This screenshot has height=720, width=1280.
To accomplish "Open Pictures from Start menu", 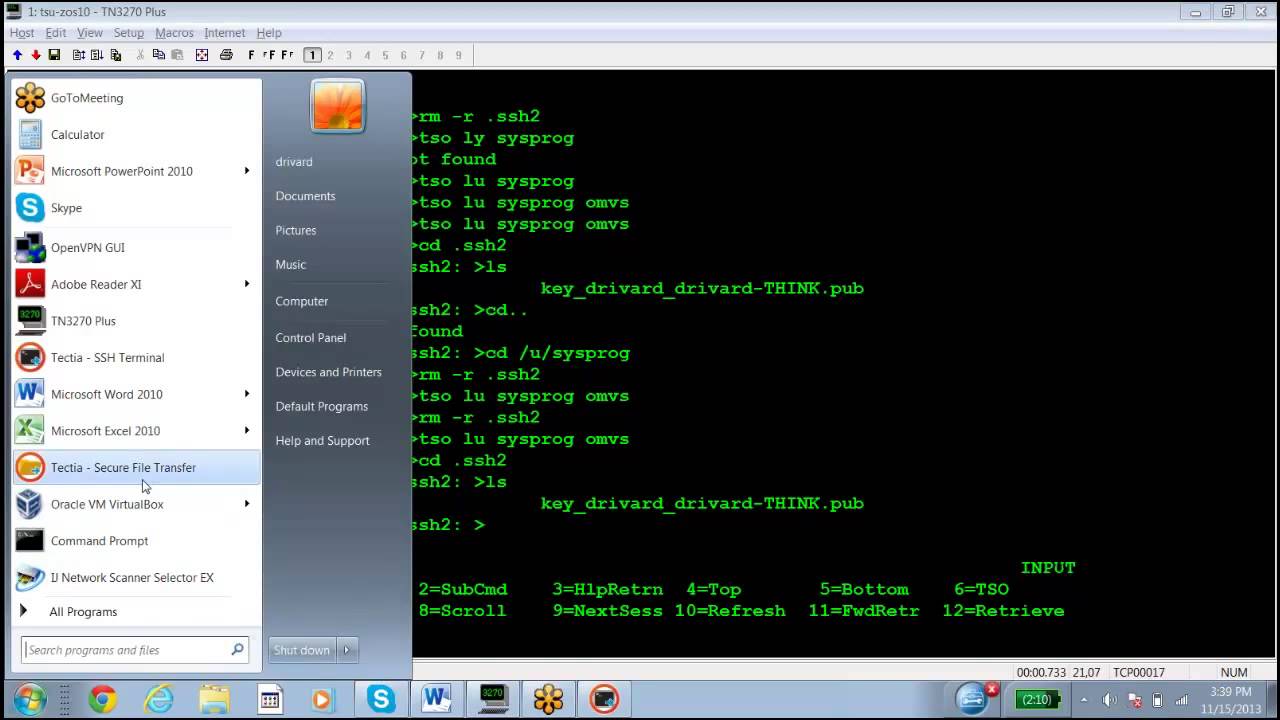I will pos(296,230).
